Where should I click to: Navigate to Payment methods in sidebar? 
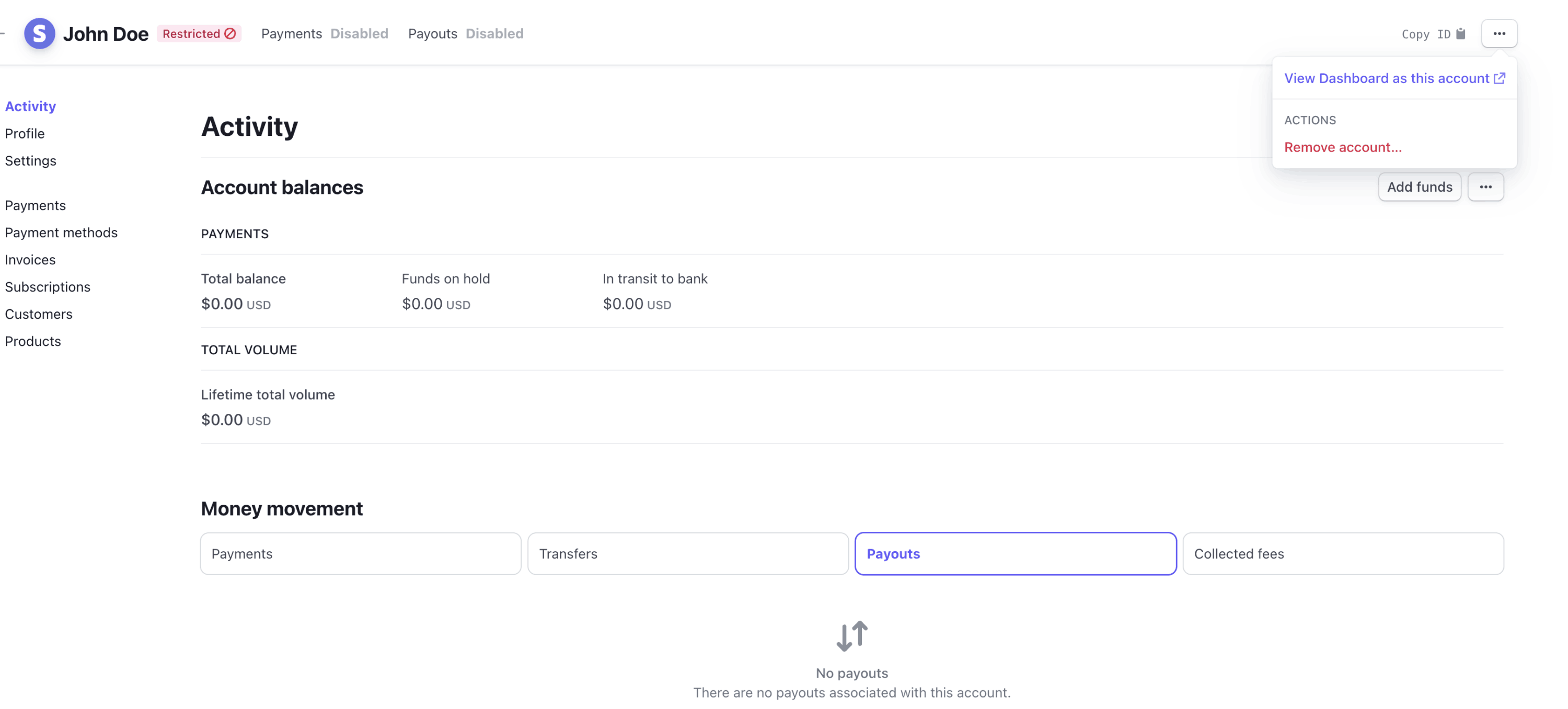pyautogui.click(x=61, y=232)
